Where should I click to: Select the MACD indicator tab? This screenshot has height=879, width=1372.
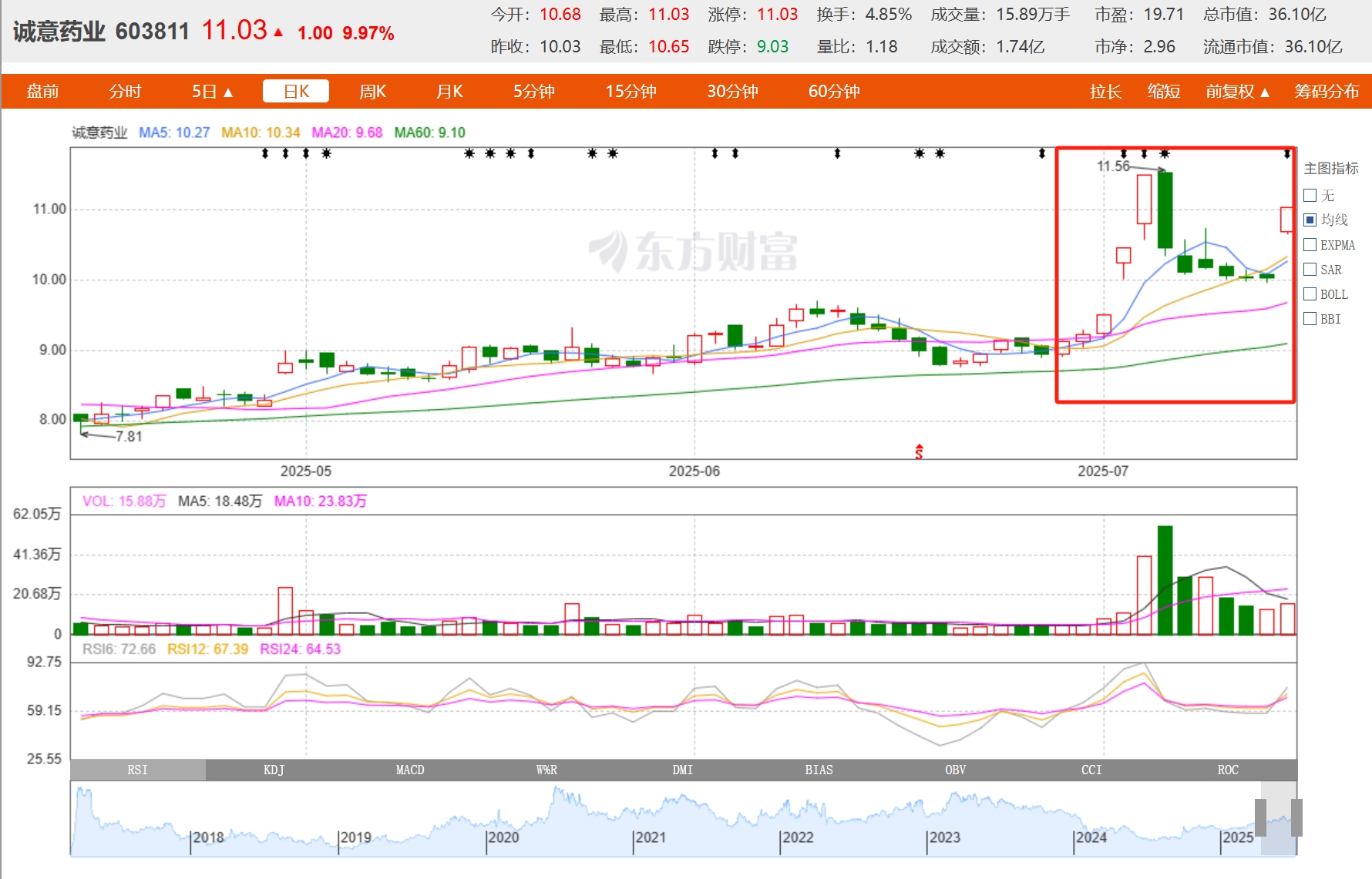pos(410,770)
